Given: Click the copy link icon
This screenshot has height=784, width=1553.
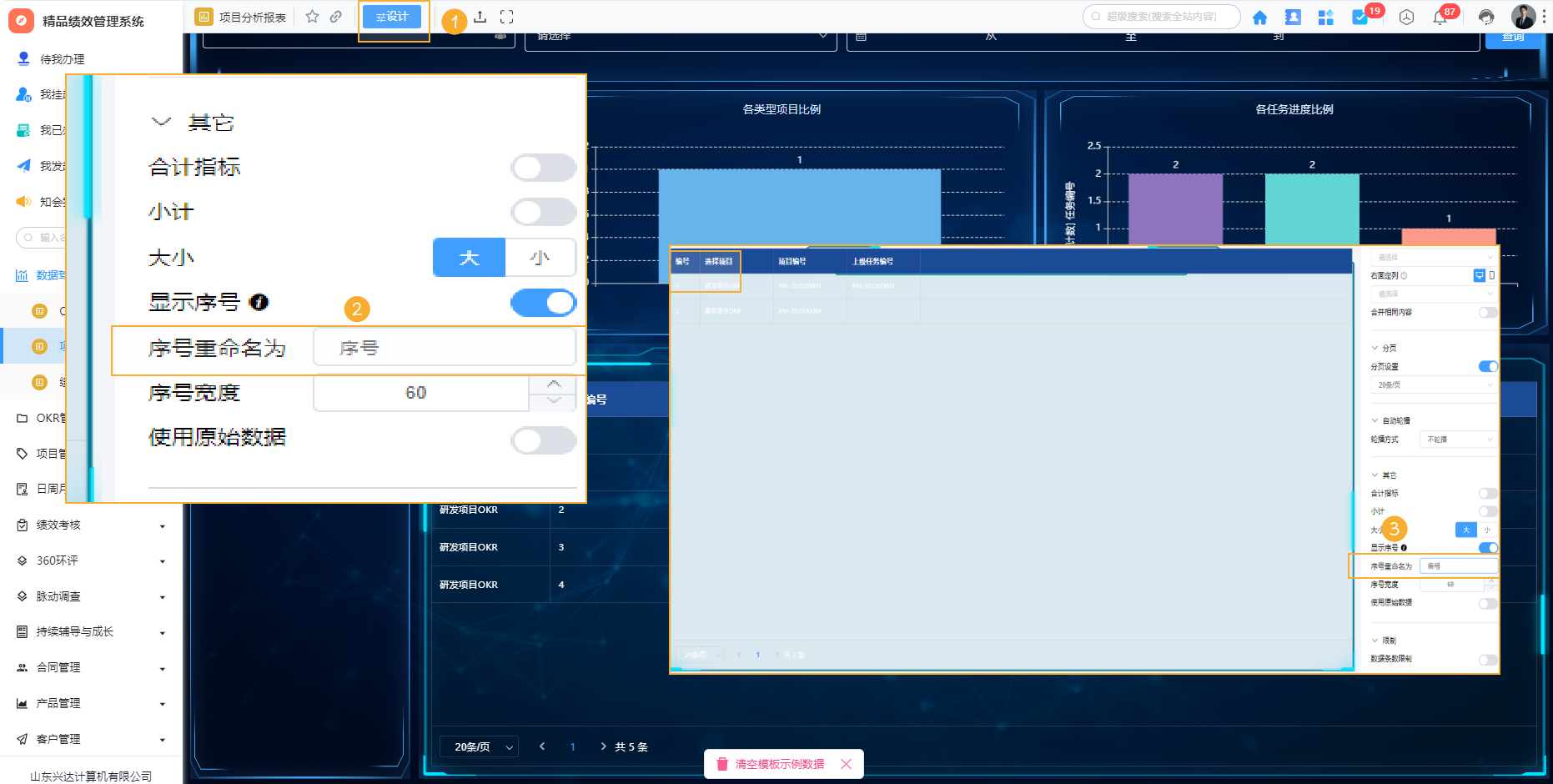Looking at the screenshot, I should pos(335,17).
